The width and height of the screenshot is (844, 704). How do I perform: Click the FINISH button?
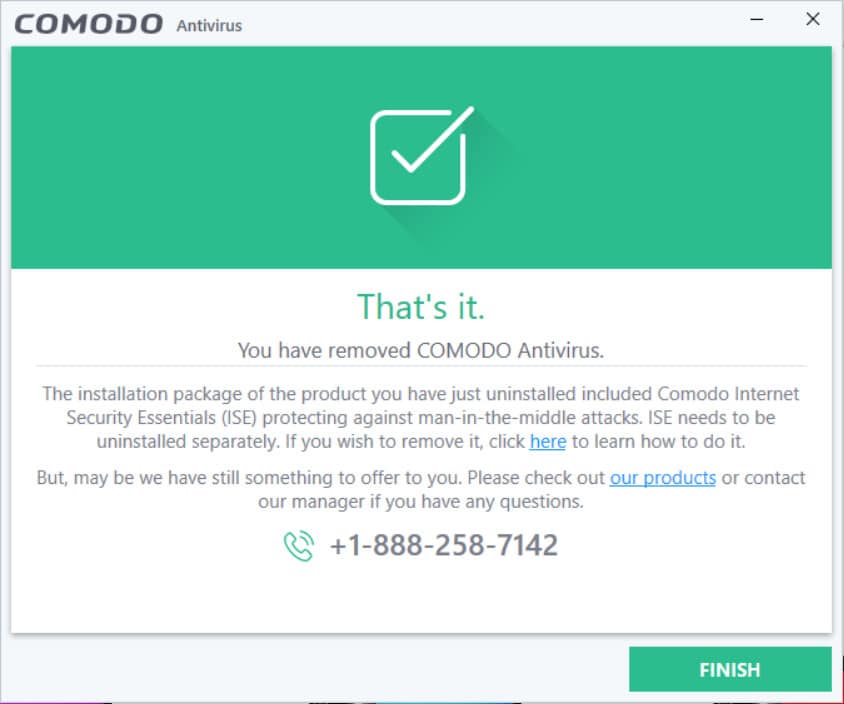pyautogui.click(x=730, y=669)
